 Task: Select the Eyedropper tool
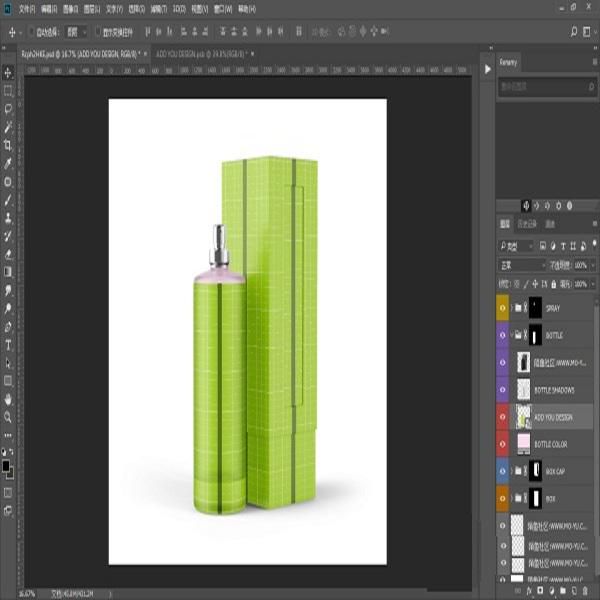(8, 163)
